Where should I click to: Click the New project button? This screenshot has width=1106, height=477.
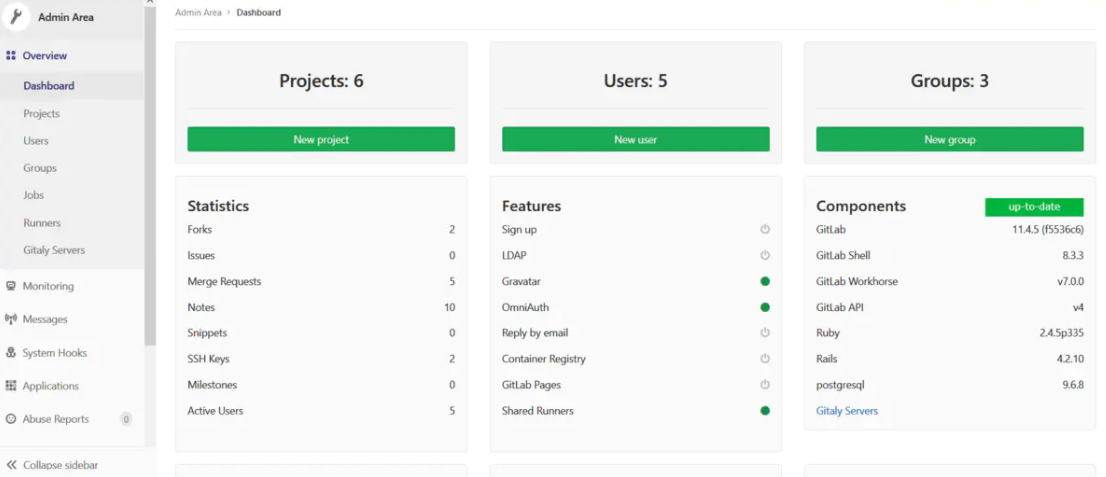[x=321, y=140]
